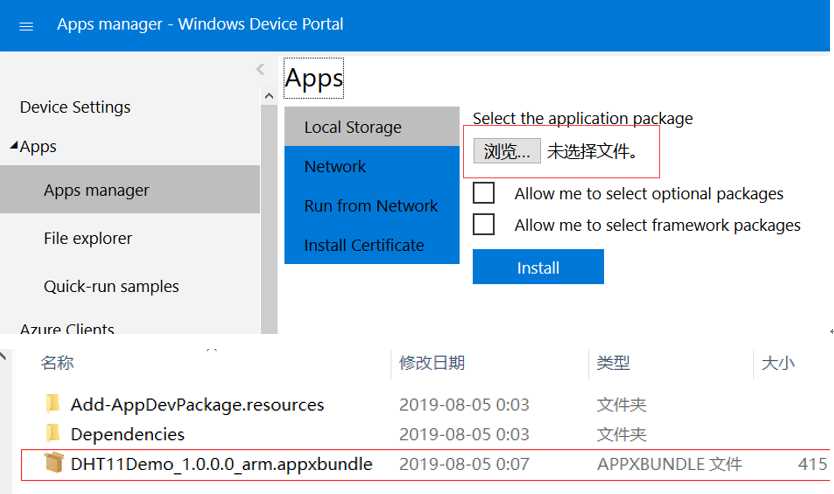Screen dimensions: 834x494
Task: Open File explorer from the sidebar
Action: [88, 238]
